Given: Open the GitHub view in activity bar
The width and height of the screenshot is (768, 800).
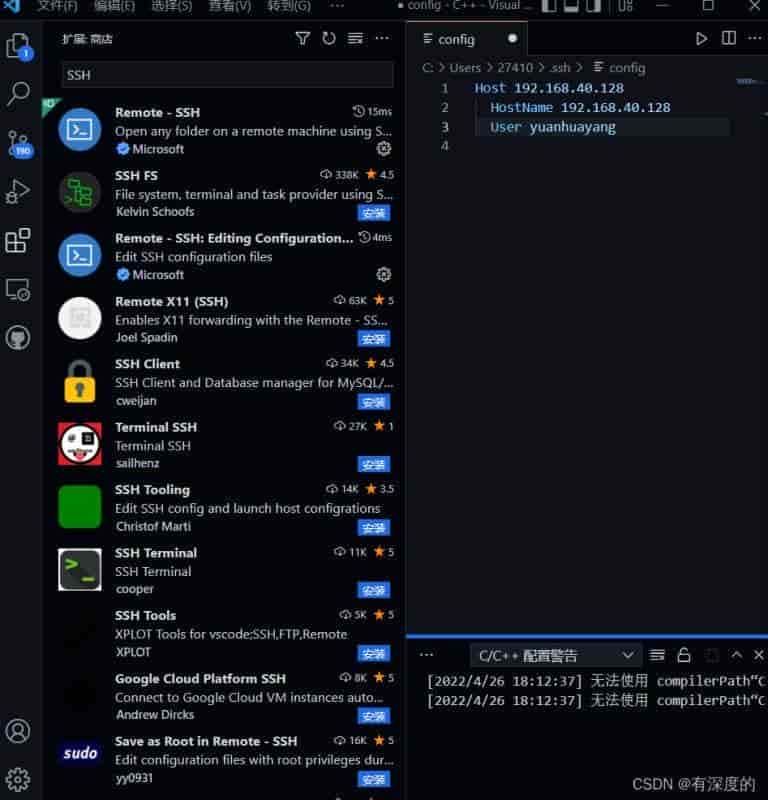Looking at the screenshot, I should pyautogui.click(x=18, y=338).
